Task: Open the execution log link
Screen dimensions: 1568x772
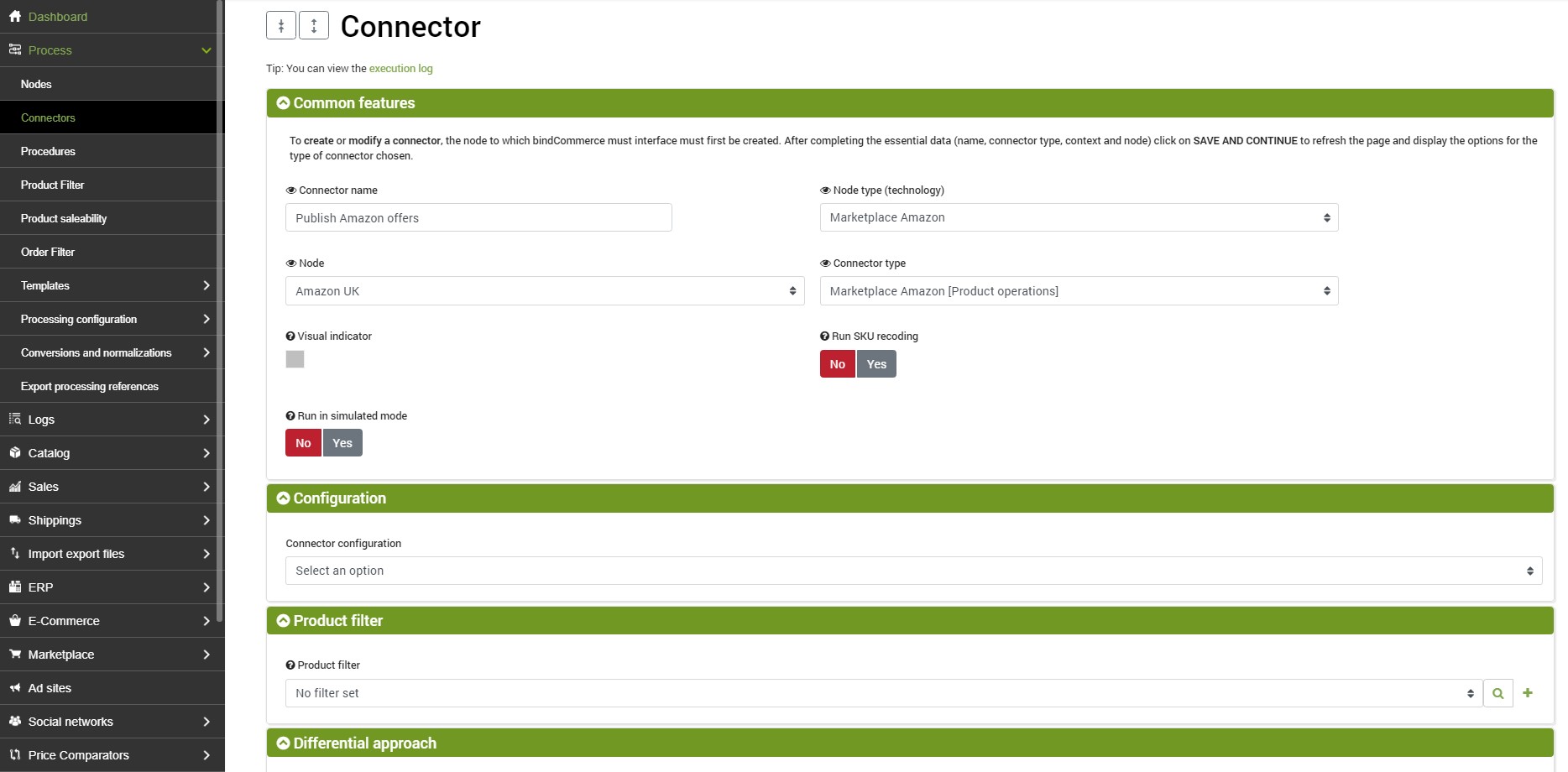Action: [401, 69]
